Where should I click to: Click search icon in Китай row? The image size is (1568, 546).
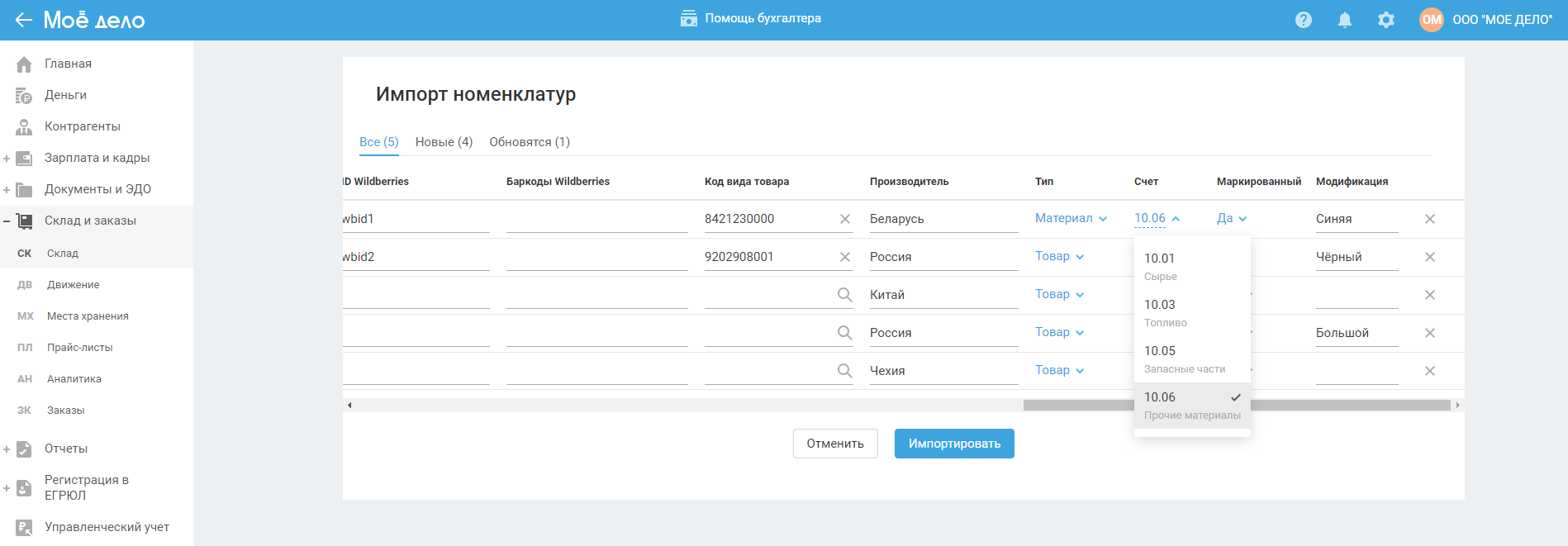coord(844,295)
